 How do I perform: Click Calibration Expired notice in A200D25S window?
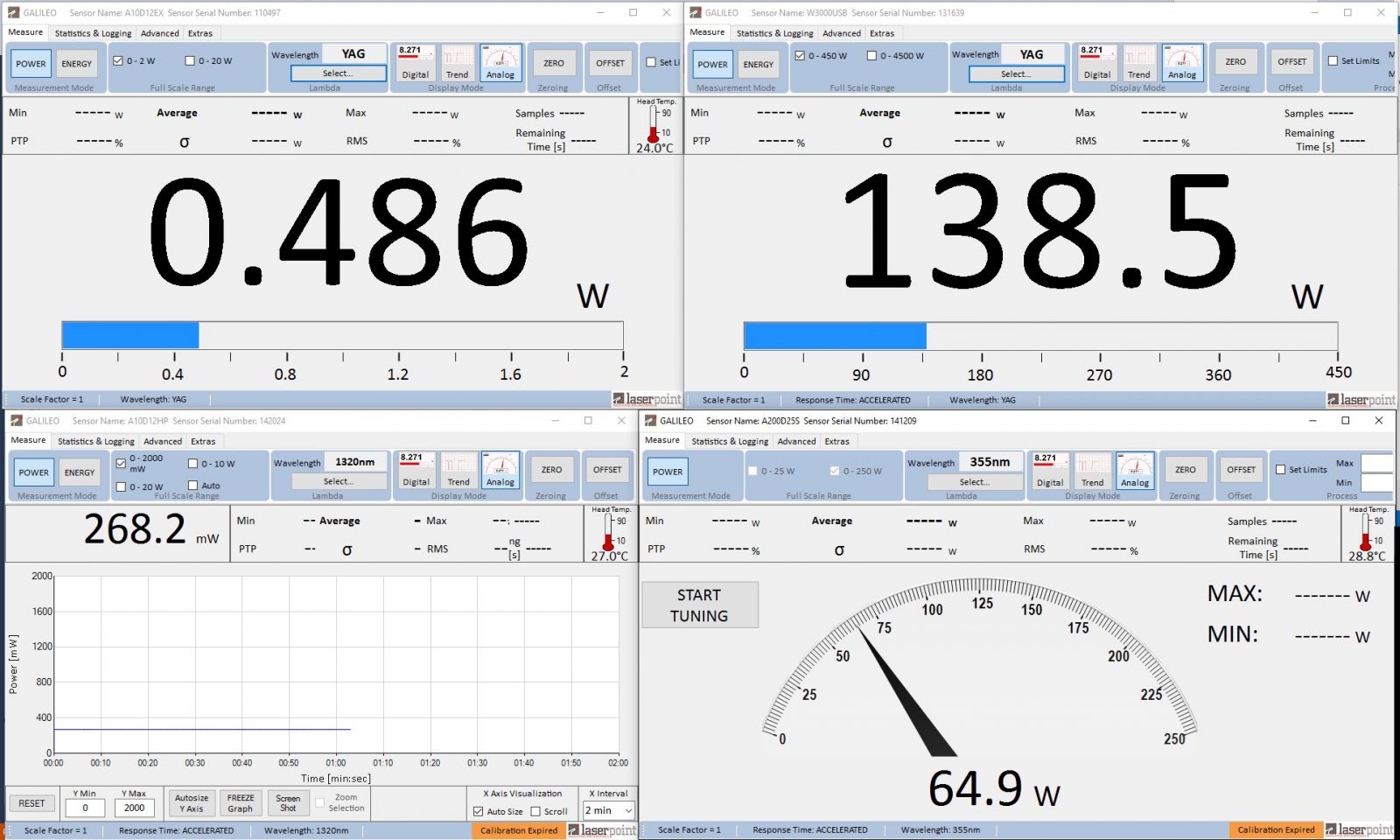(1276, 829)
